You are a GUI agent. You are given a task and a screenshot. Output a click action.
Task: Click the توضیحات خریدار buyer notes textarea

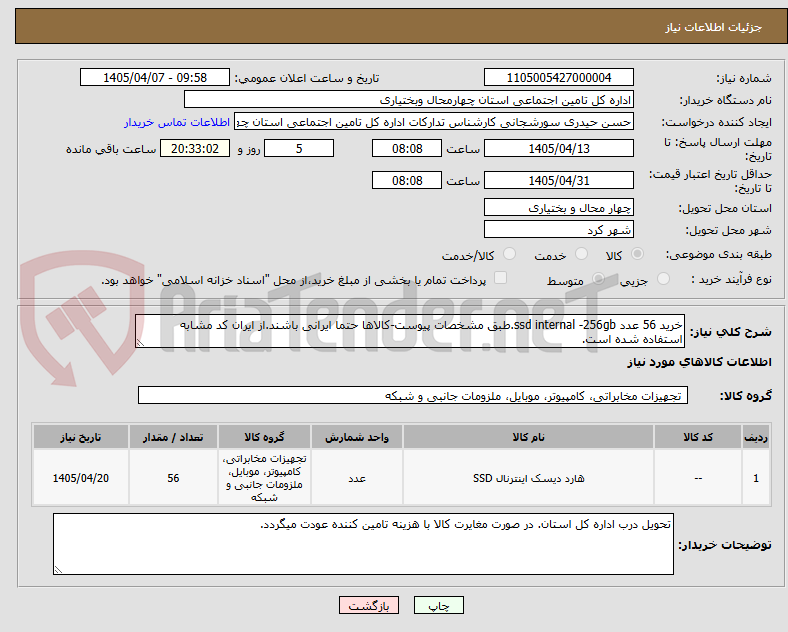[363, 544]
